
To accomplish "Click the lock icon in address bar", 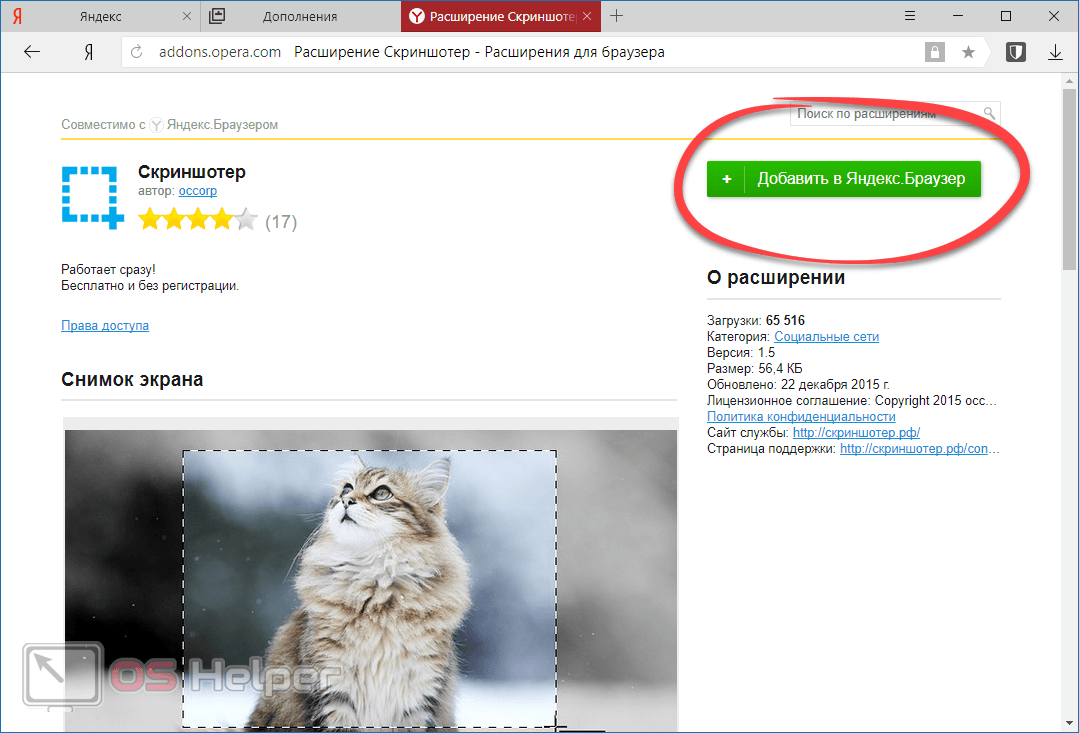I will point(934,52).
